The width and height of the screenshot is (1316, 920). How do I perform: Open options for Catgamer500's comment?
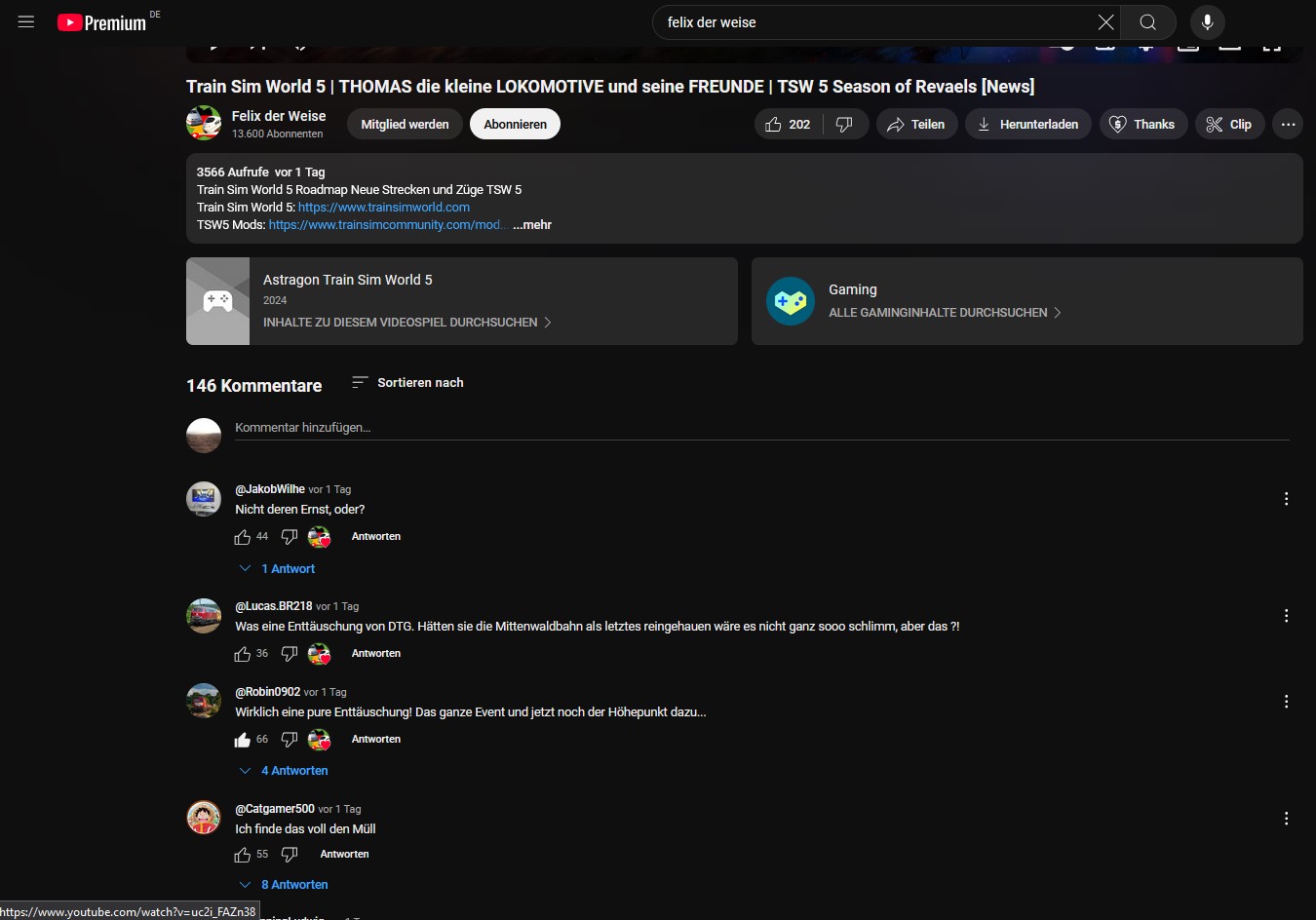(1287, 819)
